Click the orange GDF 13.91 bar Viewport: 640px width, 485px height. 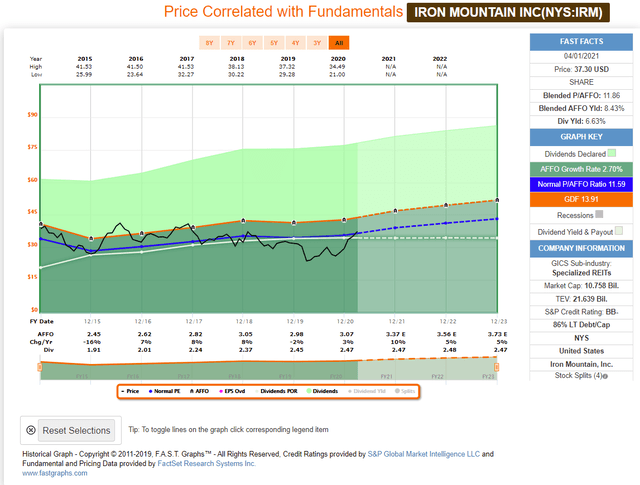(x=581, y=199)
